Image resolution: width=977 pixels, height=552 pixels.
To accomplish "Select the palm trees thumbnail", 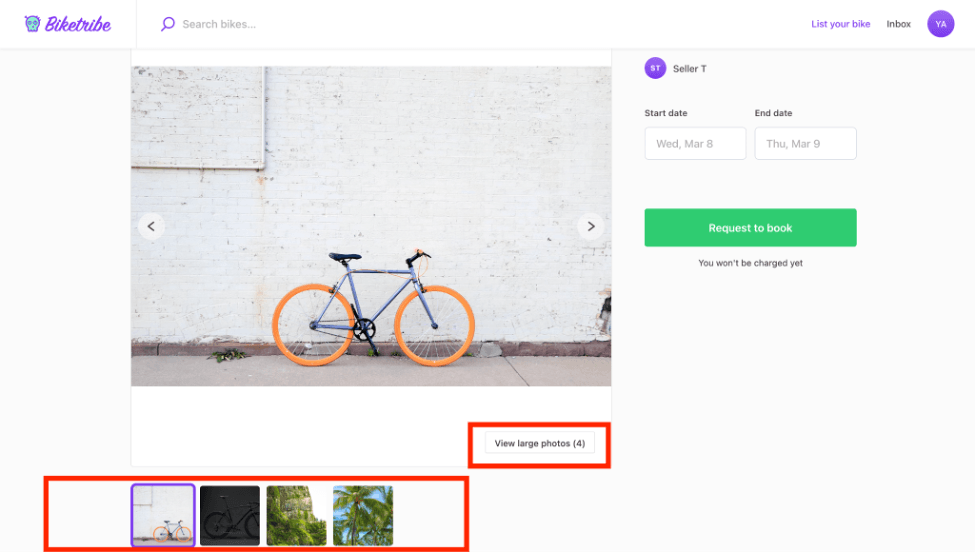I will tap(362, 515).
